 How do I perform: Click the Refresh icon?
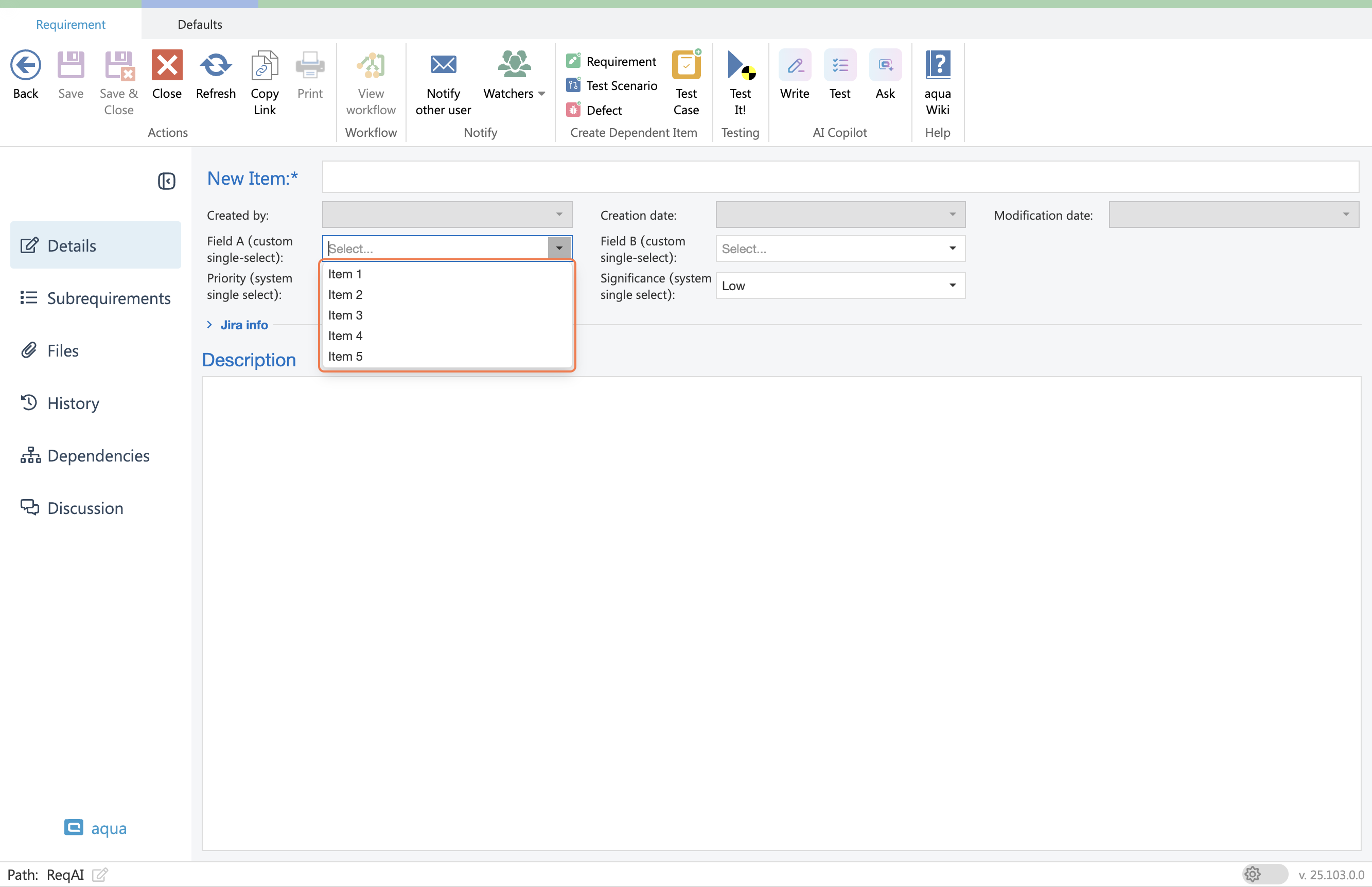[x=216, y=64]
